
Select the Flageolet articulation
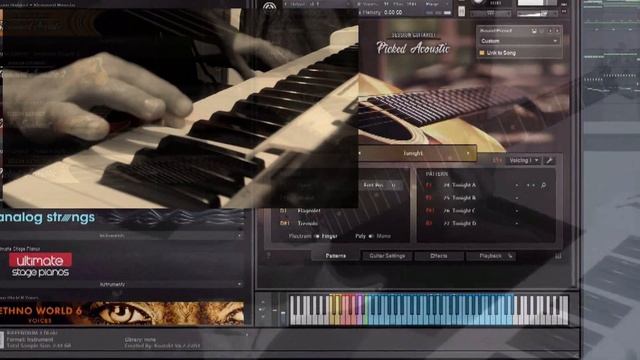pos(309,211)
